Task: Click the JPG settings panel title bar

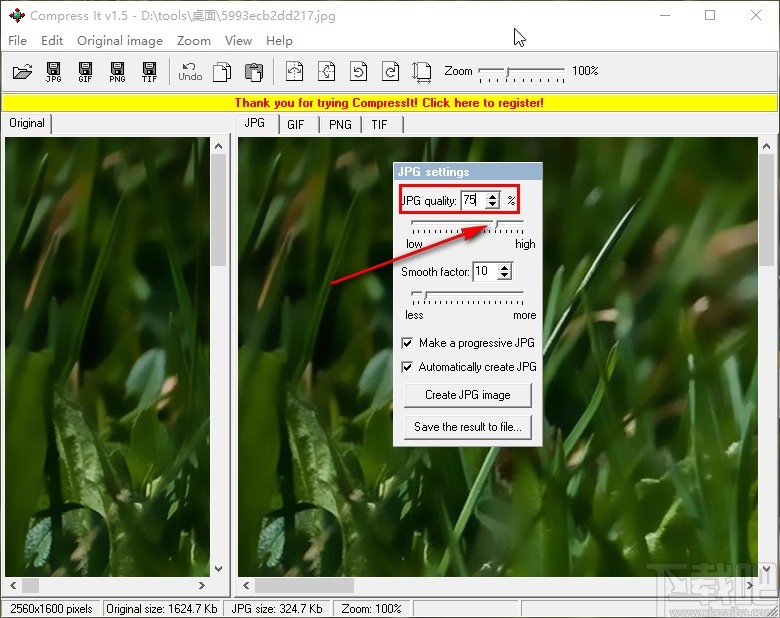Action: 468,172
